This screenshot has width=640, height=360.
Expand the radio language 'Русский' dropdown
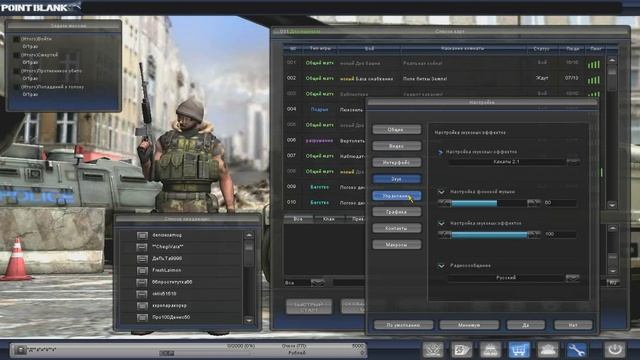pos(573,278)
